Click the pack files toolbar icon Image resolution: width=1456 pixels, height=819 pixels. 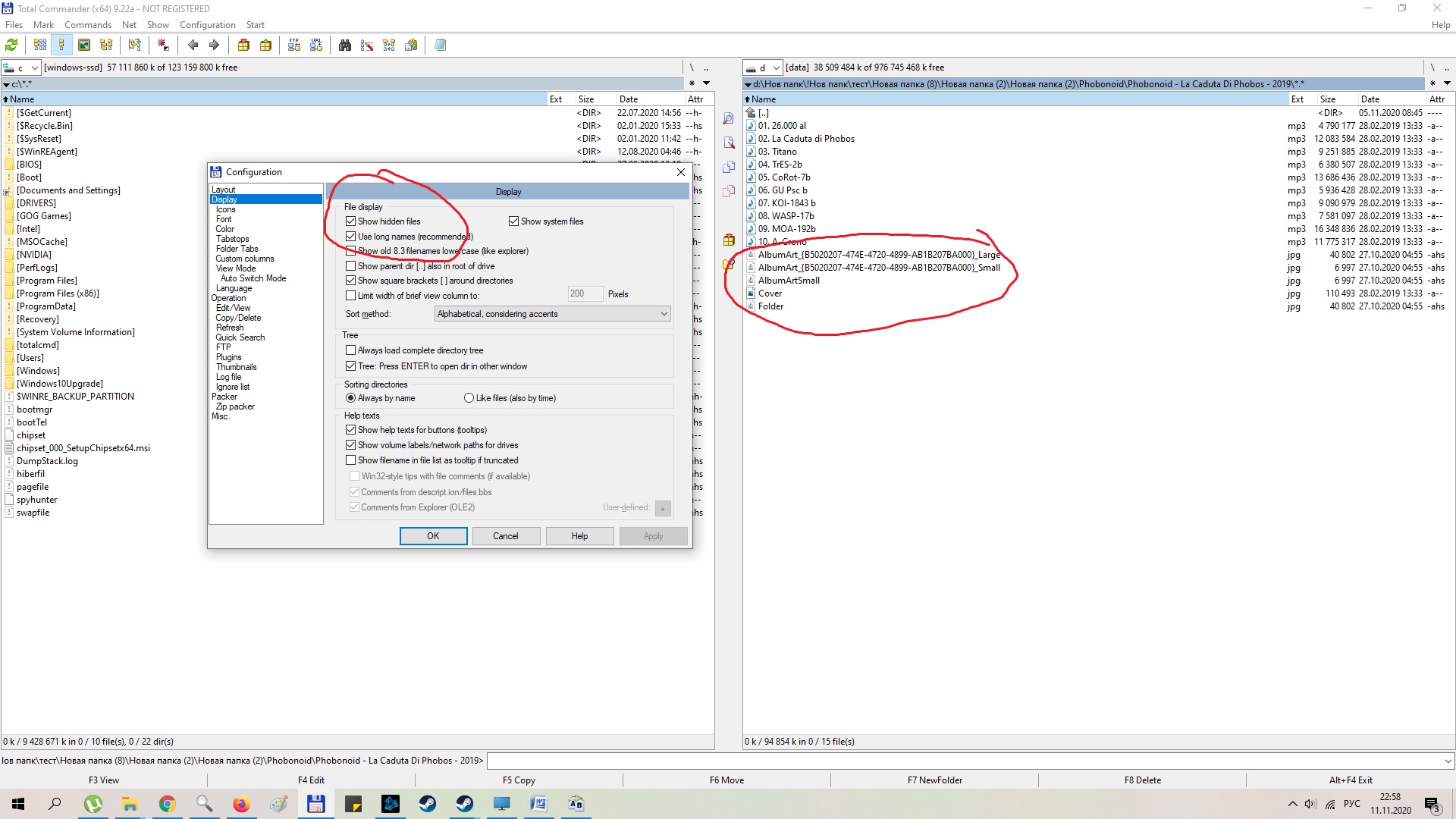[x=243, y=45]
